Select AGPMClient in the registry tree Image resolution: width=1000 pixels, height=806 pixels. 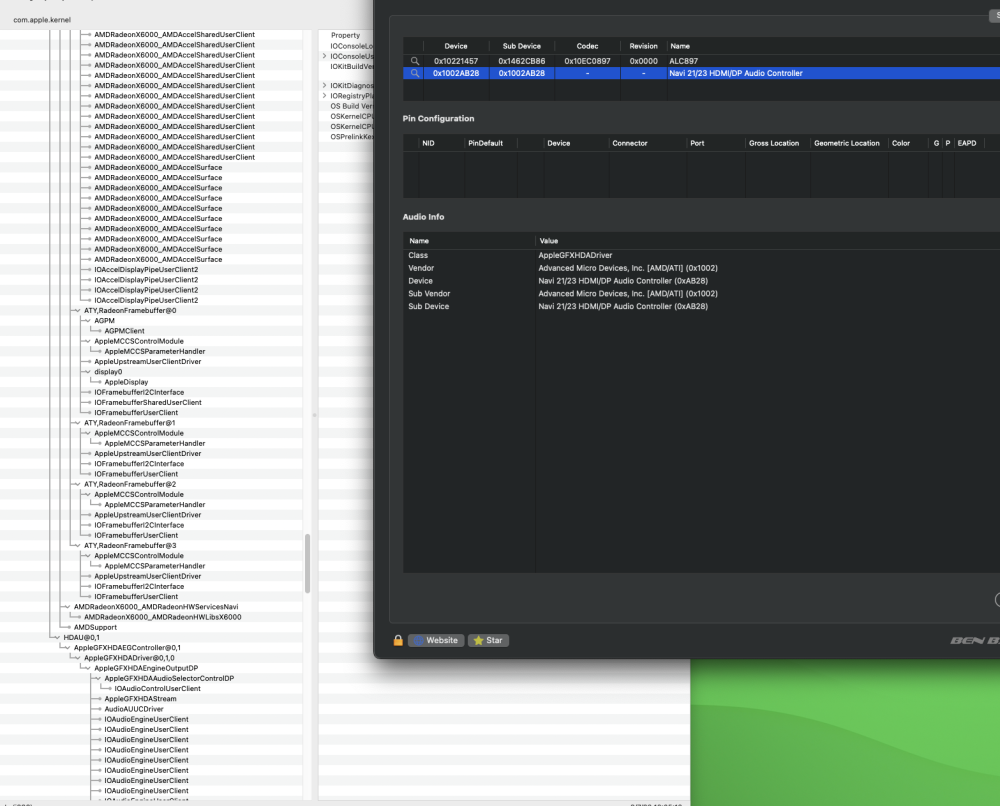(124, 331)
